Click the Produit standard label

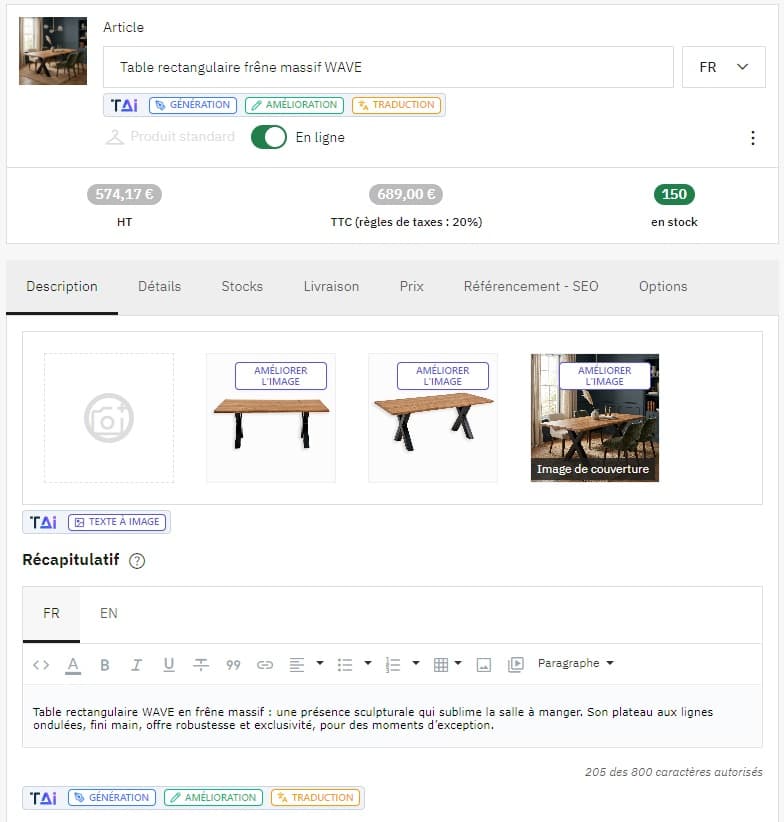tap(182, 137)
